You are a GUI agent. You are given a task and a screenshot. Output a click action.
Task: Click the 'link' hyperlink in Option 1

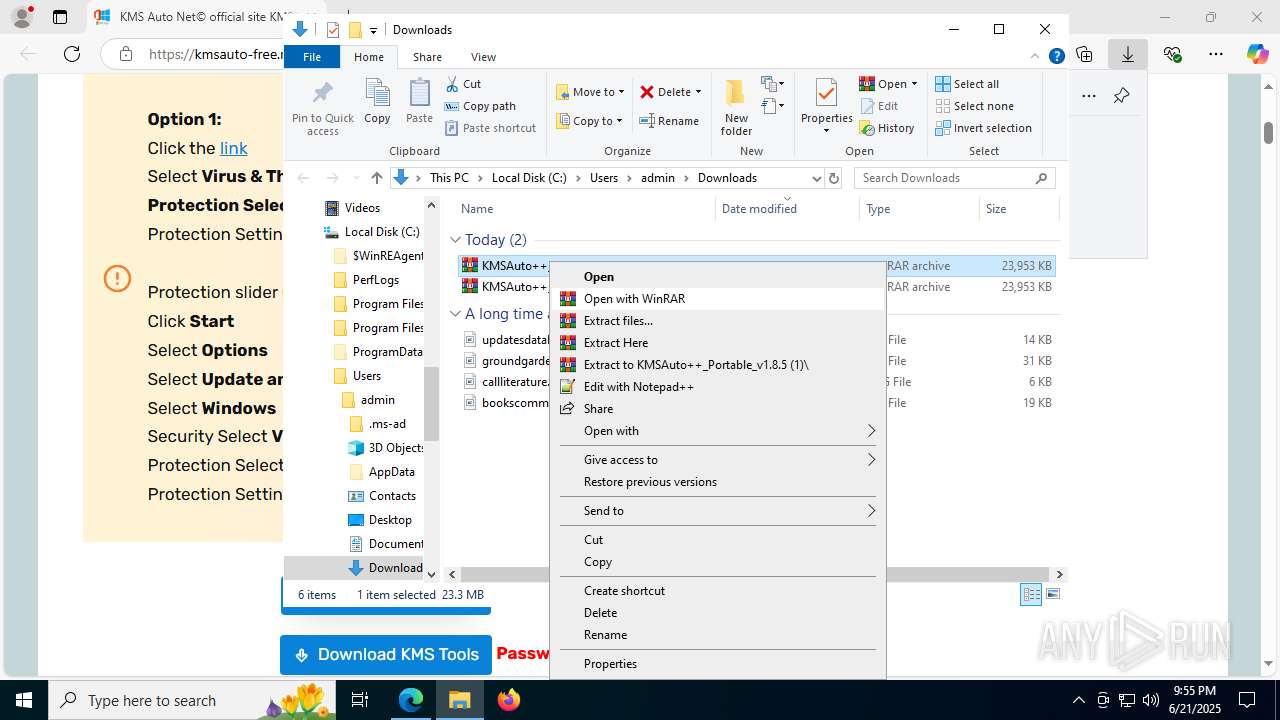point(234,148)
